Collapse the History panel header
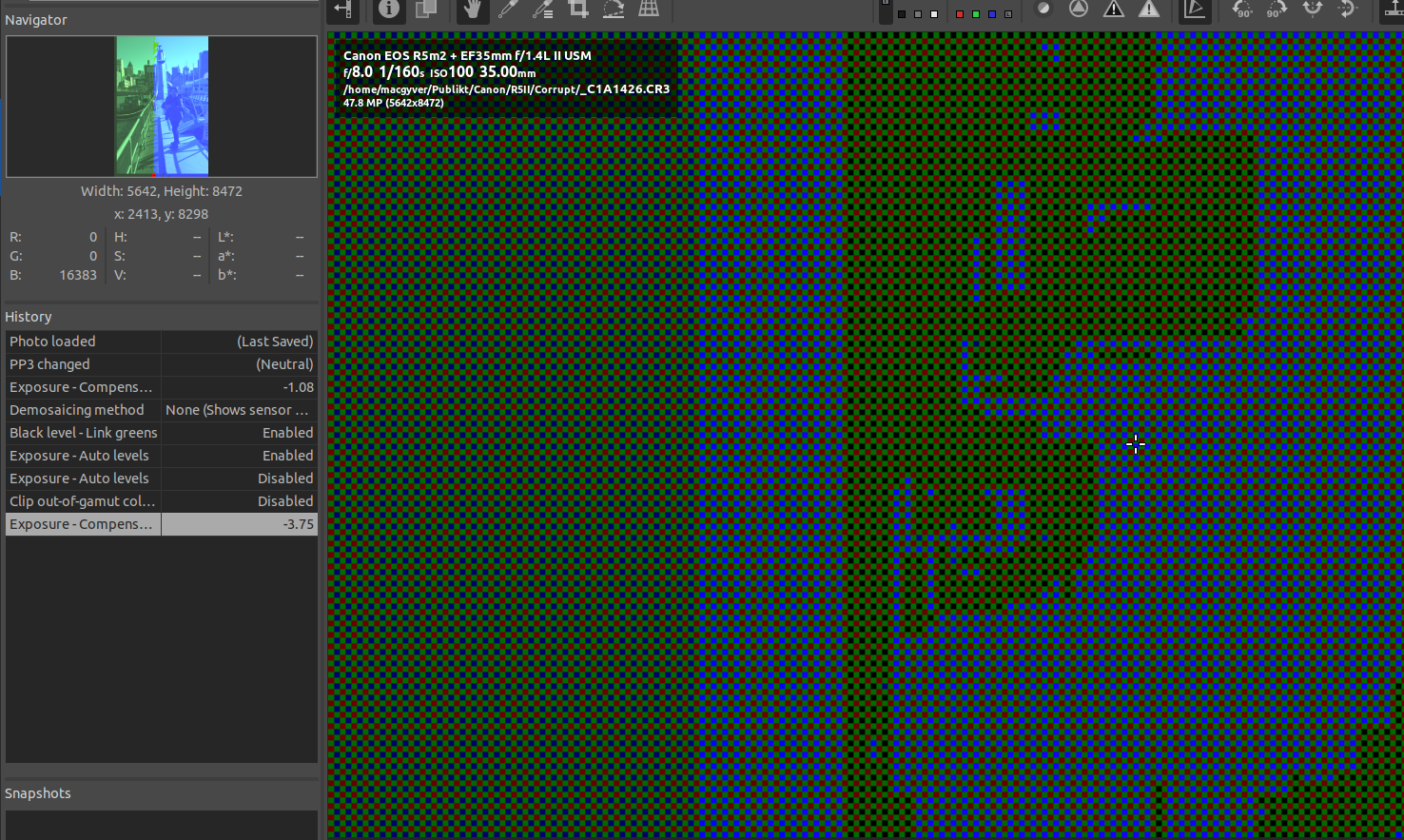Viewport: 1404px width, 840px height. [29, 316]
